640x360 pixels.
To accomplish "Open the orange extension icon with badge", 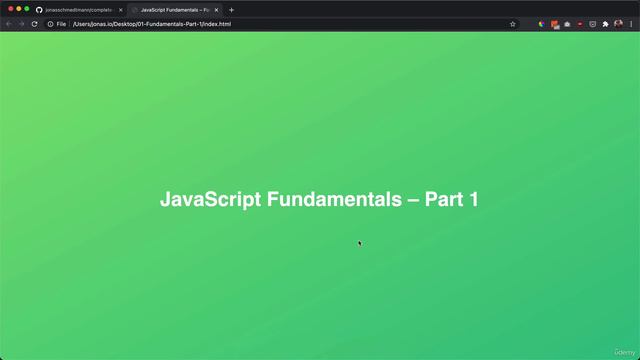I will [555, 24].
